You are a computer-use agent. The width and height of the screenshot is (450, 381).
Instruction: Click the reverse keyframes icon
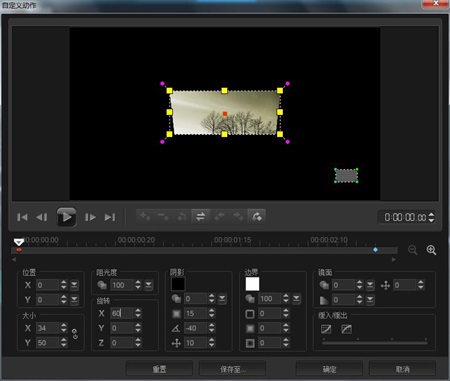(182, 216)
